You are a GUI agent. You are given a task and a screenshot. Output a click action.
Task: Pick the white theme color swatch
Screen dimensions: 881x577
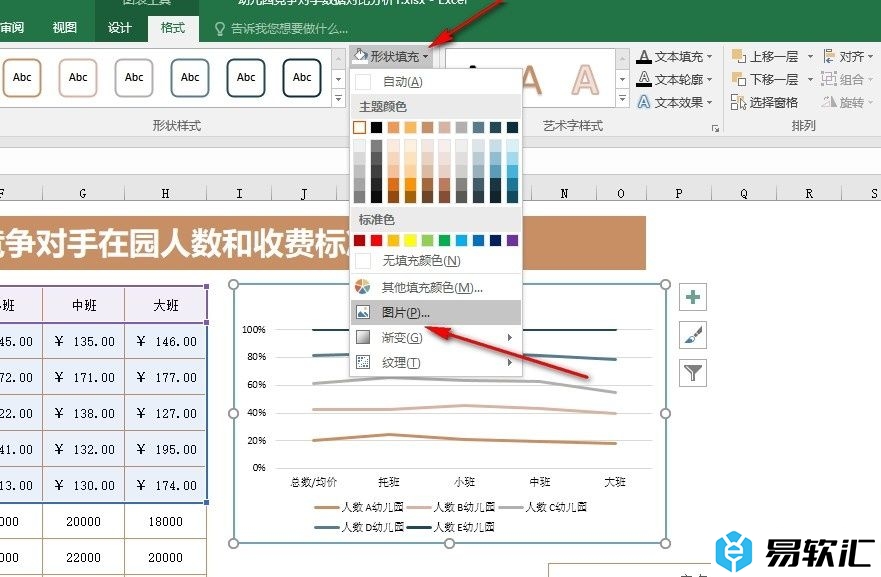click(360, 128)
